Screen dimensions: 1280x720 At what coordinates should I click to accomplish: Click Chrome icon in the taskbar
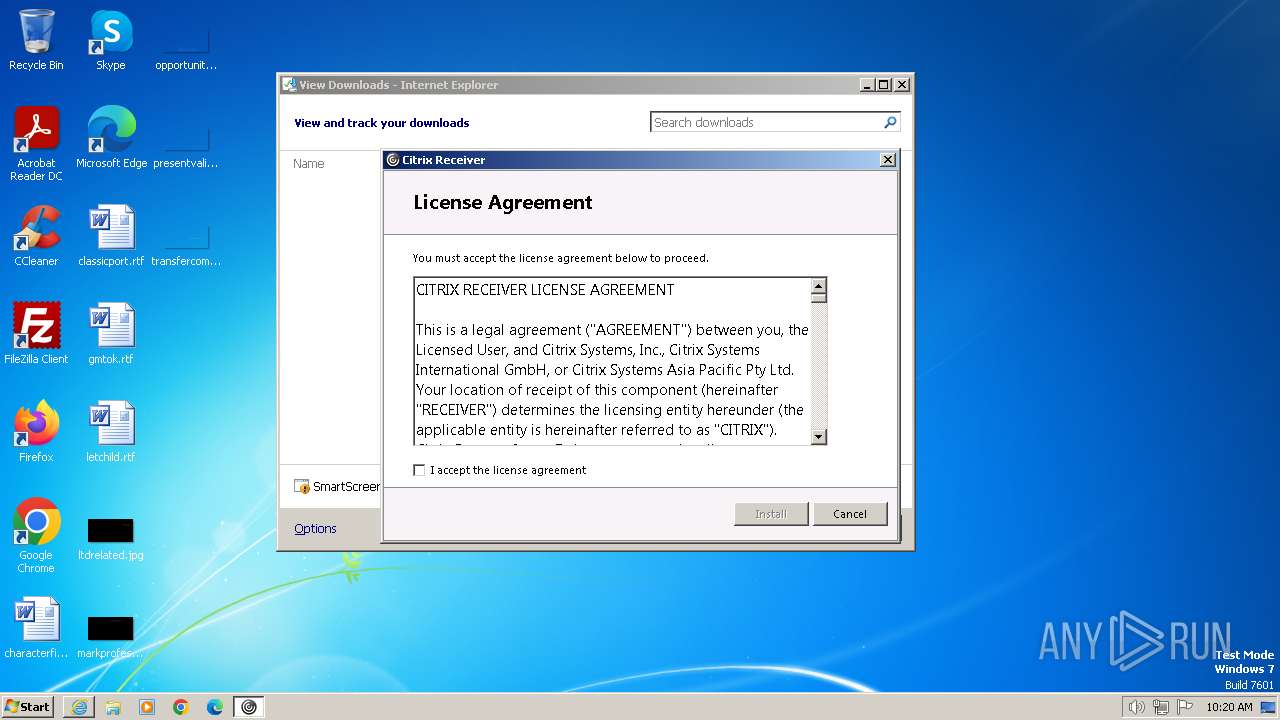[181, 707]
